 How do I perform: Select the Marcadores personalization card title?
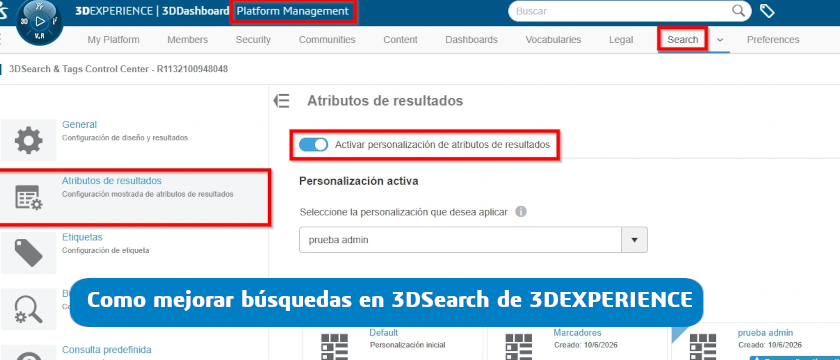coord(577,333)
